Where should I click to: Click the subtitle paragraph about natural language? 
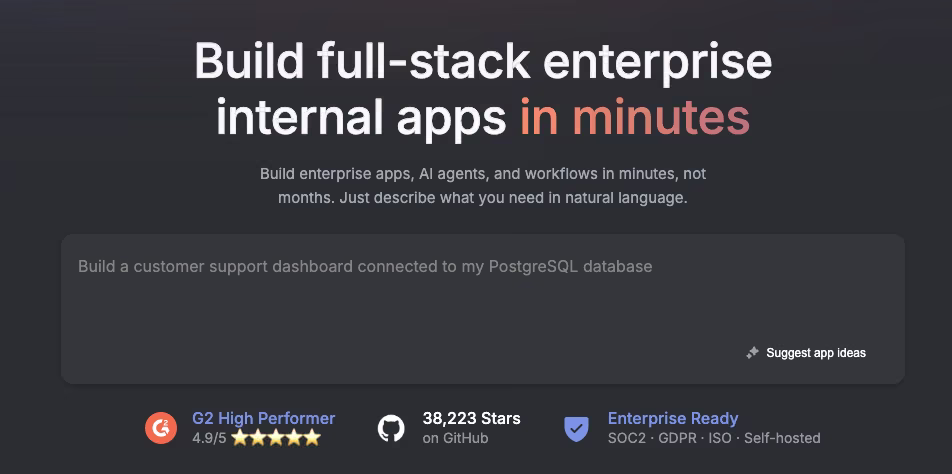(483, 186)
